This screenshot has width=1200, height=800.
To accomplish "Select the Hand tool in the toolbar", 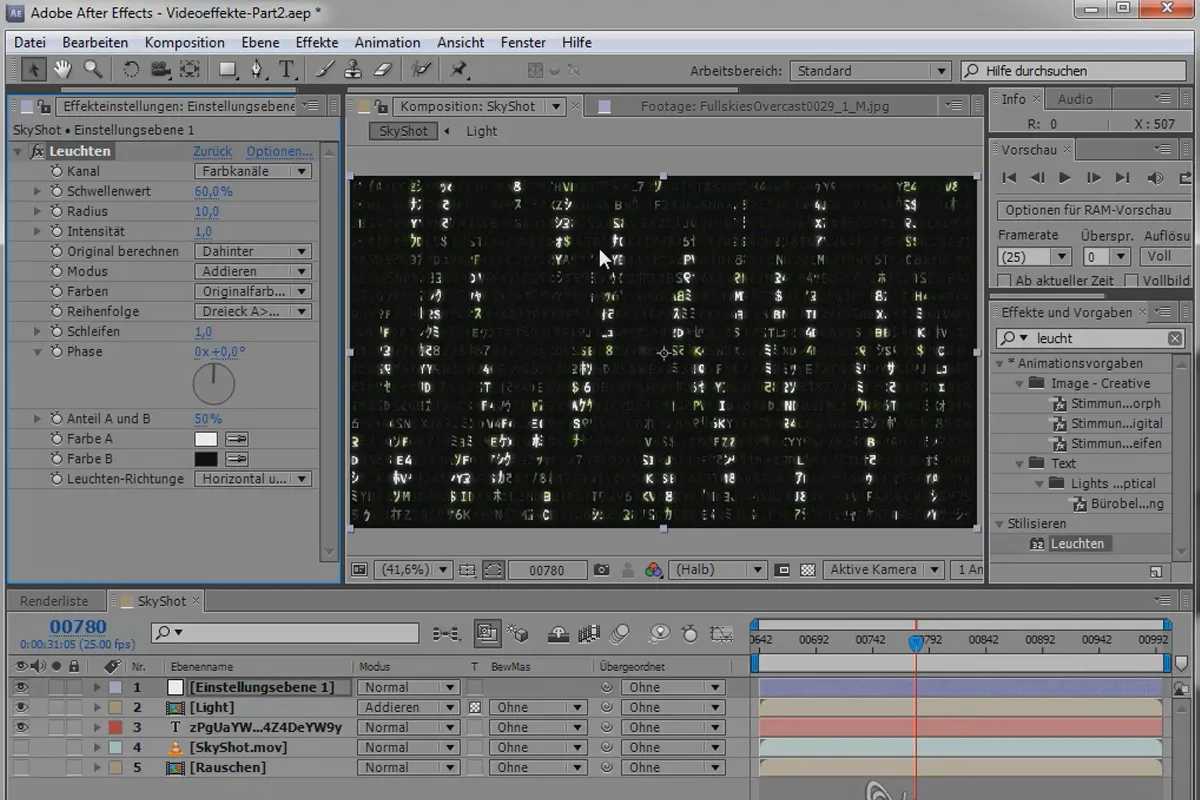I will click(63, 69).
